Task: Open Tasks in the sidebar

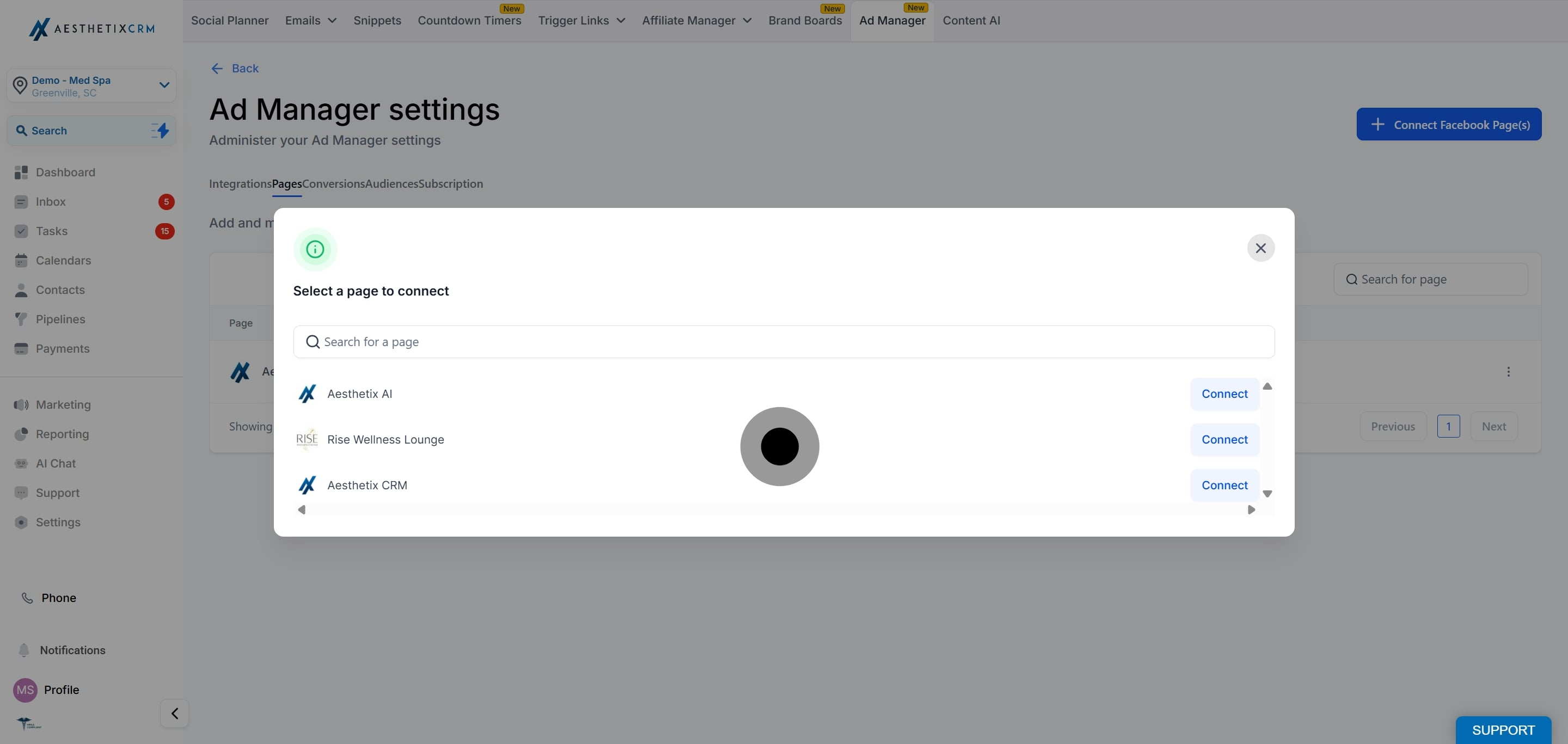Action: click(52, 231)
